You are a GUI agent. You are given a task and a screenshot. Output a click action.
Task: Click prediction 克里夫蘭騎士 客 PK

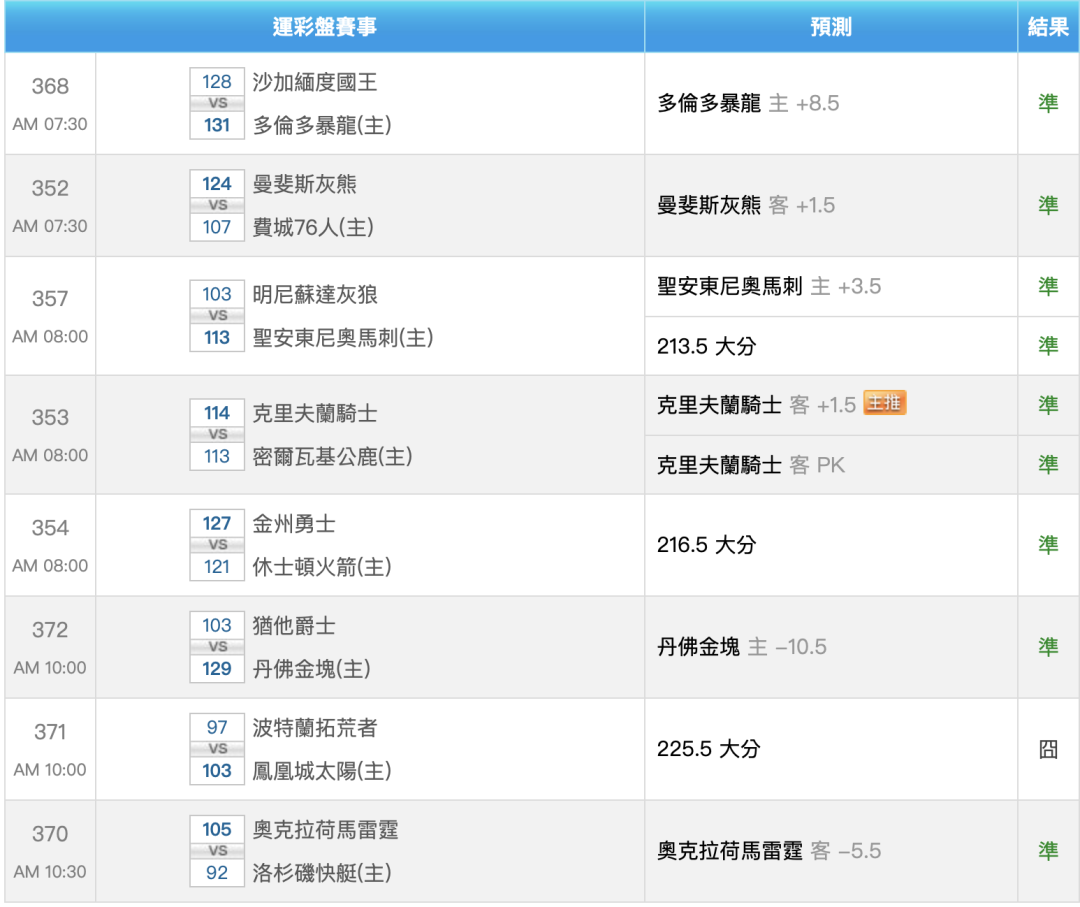tap(751, 465)
